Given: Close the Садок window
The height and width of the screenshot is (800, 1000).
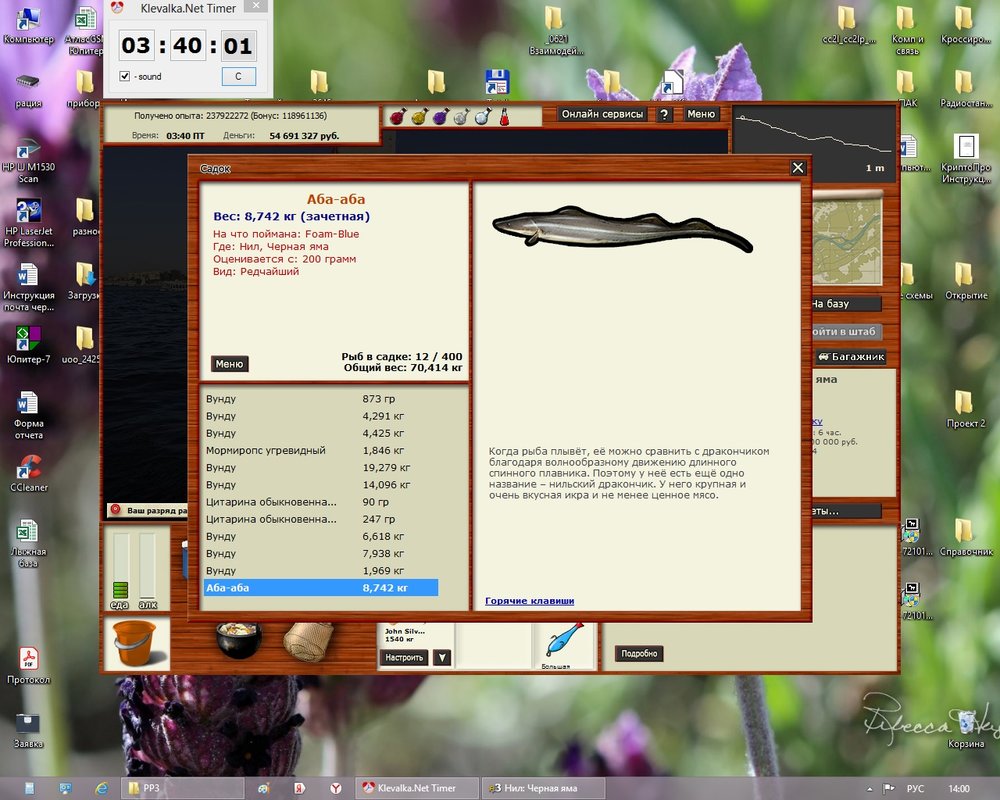Looking at the screenshot, I should click(798, 168).
